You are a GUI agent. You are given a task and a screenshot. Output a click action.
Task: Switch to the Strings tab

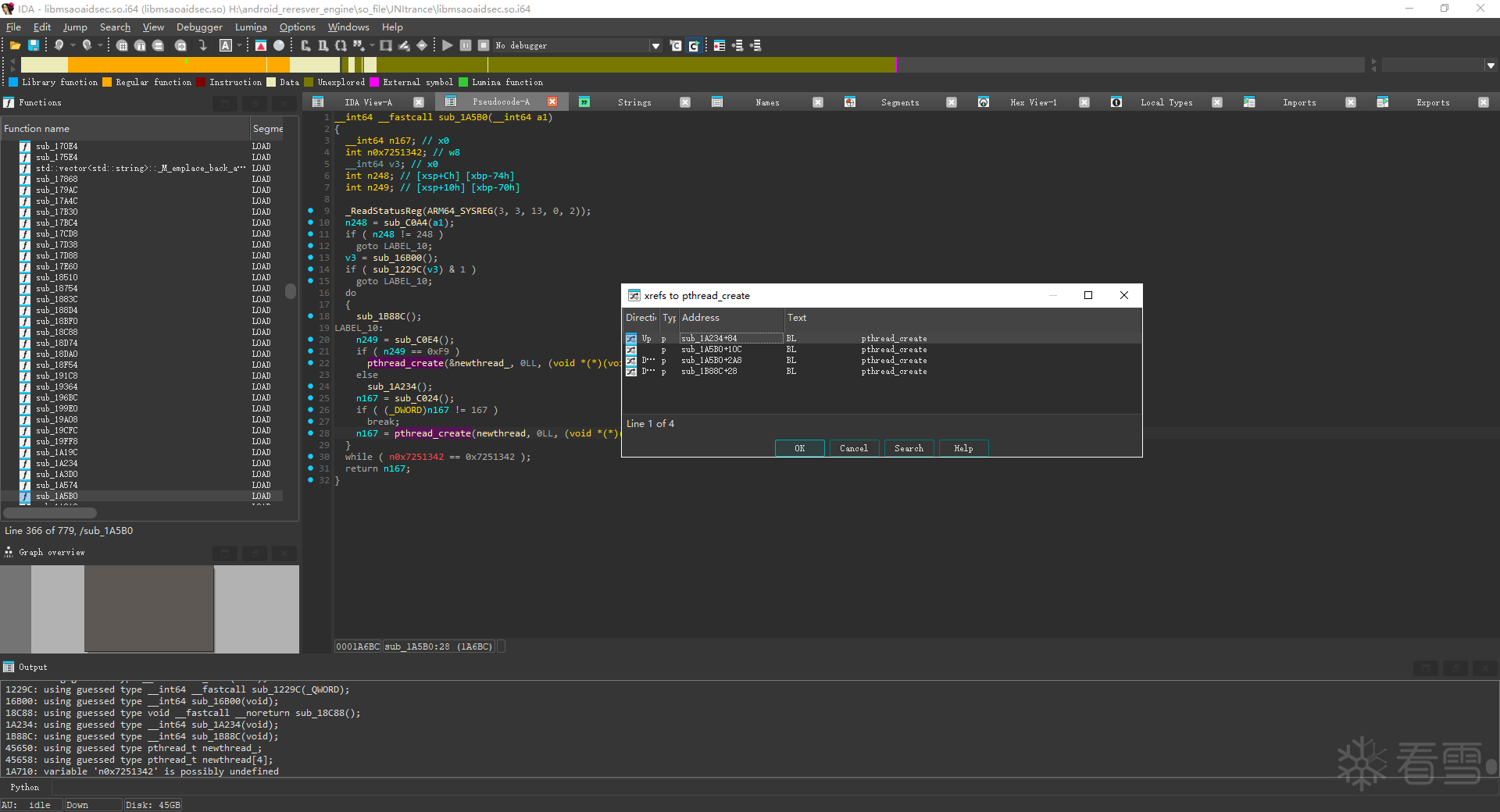click(634, 102)
